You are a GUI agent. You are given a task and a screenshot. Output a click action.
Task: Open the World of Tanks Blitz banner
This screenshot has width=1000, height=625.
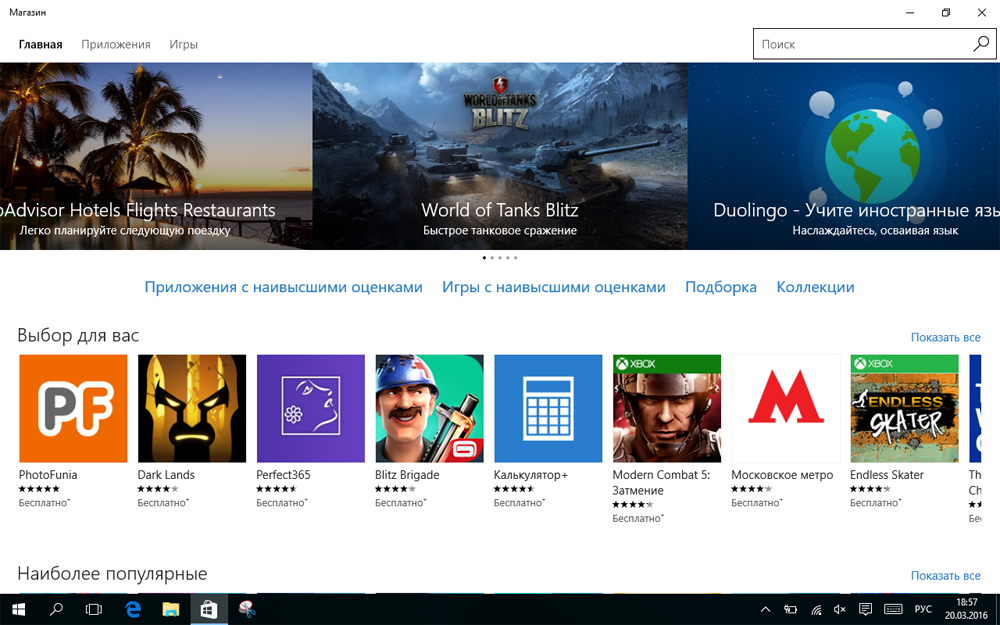point(500,156)
